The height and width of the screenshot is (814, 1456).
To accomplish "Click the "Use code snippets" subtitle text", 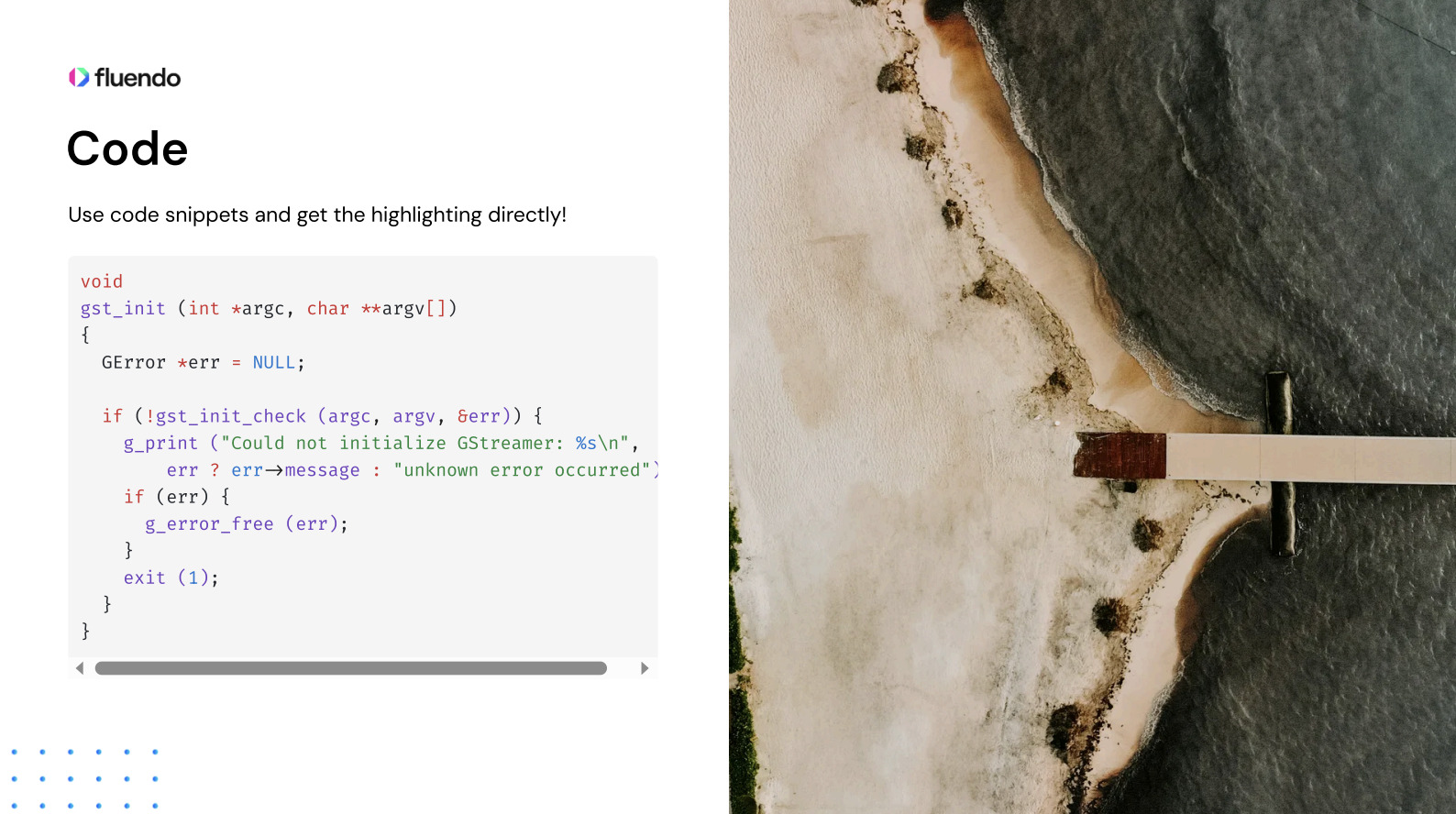I will (317, 214).
